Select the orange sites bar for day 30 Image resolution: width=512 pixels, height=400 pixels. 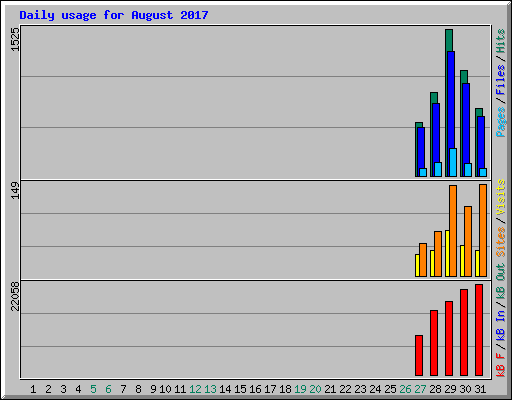click(x=468, y=241)
